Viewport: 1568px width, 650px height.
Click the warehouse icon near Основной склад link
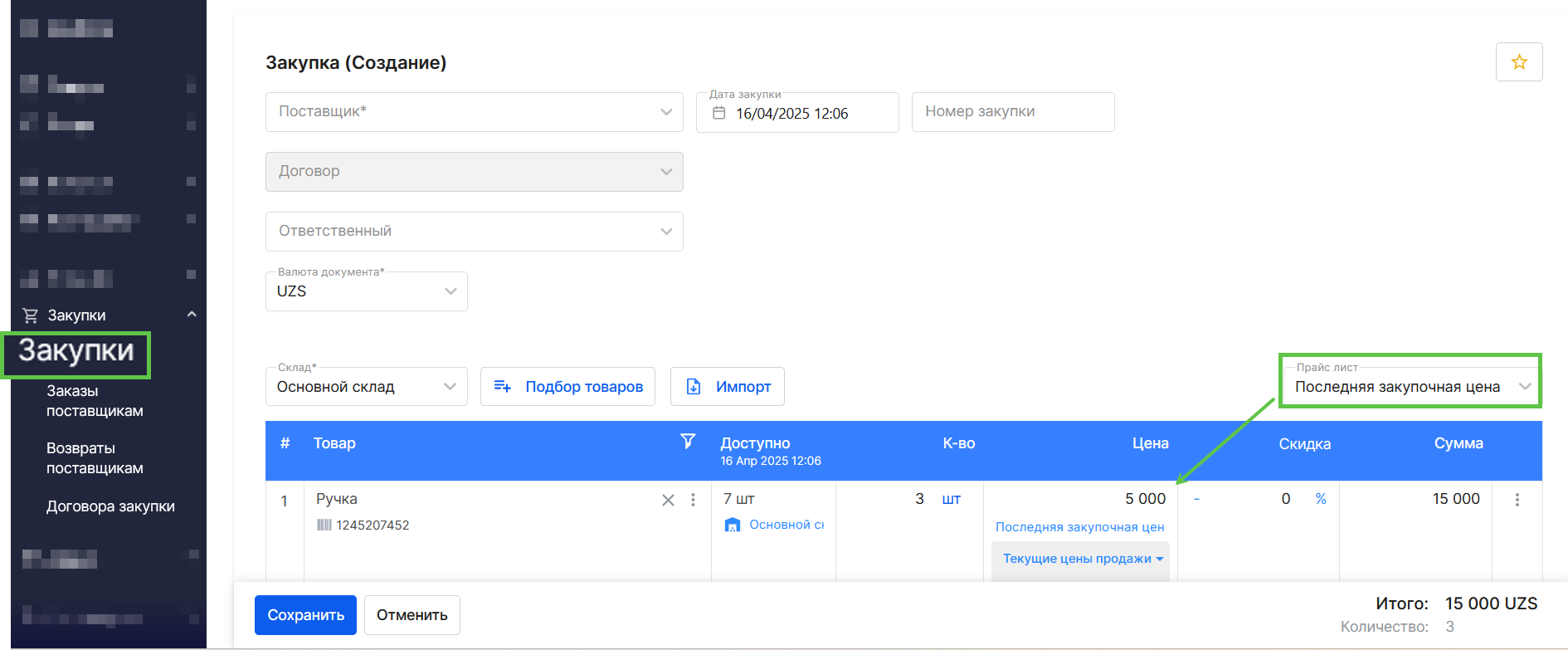pos(732,525)
